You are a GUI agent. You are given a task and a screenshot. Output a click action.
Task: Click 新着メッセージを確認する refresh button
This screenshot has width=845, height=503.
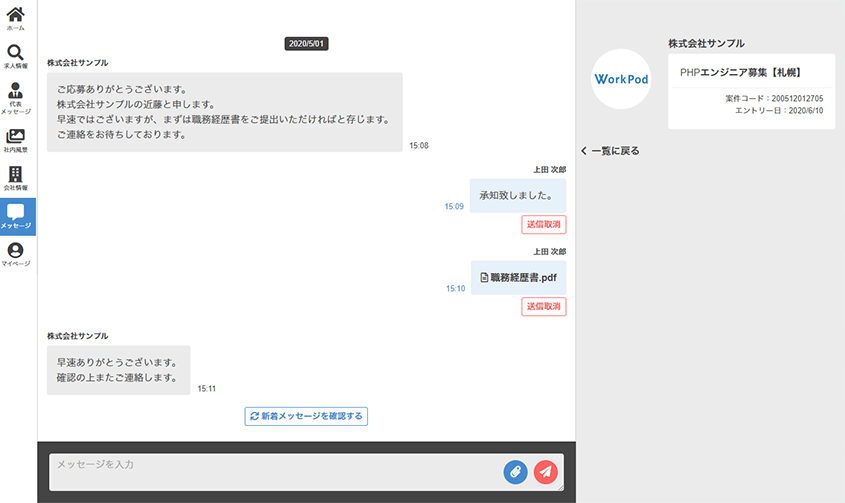[306, 416]
